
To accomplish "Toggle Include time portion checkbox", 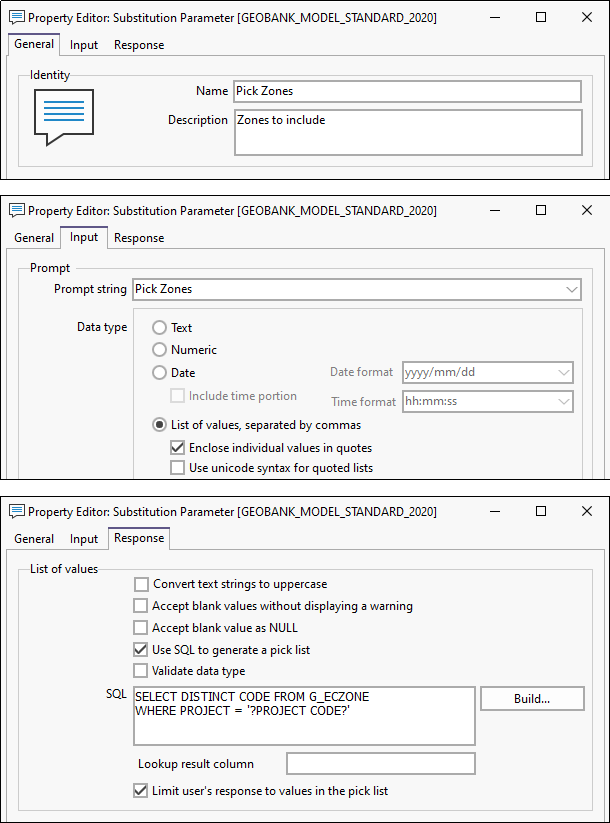I will [177, 396].
